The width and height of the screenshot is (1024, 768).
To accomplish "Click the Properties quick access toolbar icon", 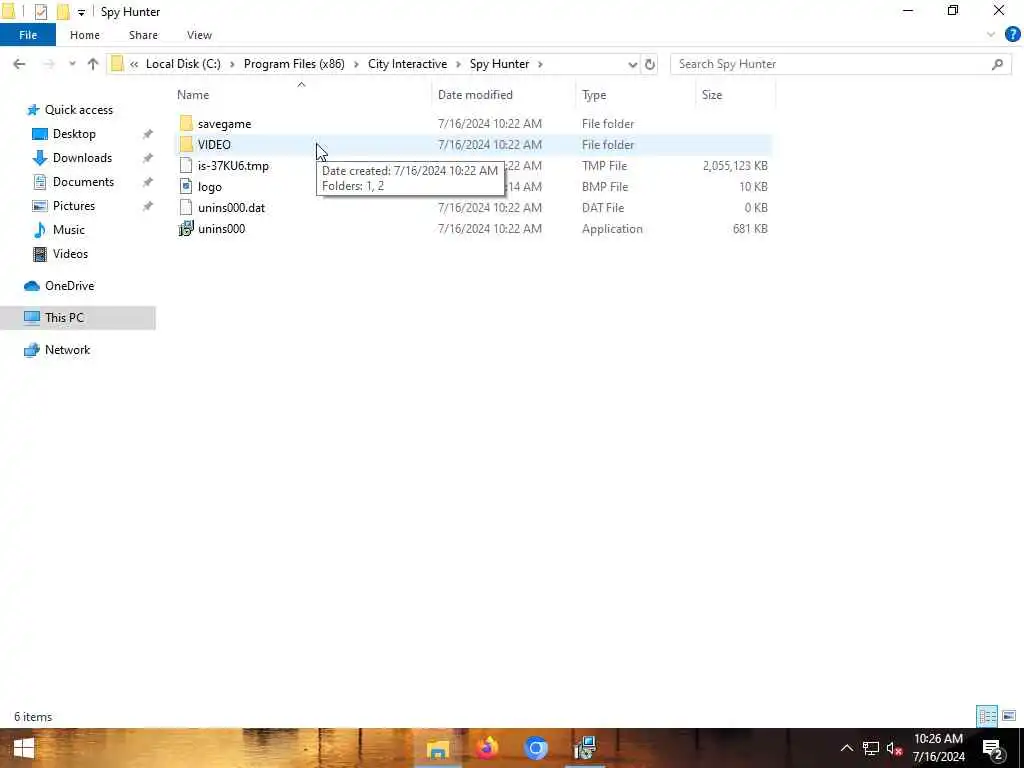I will (41, 12).
